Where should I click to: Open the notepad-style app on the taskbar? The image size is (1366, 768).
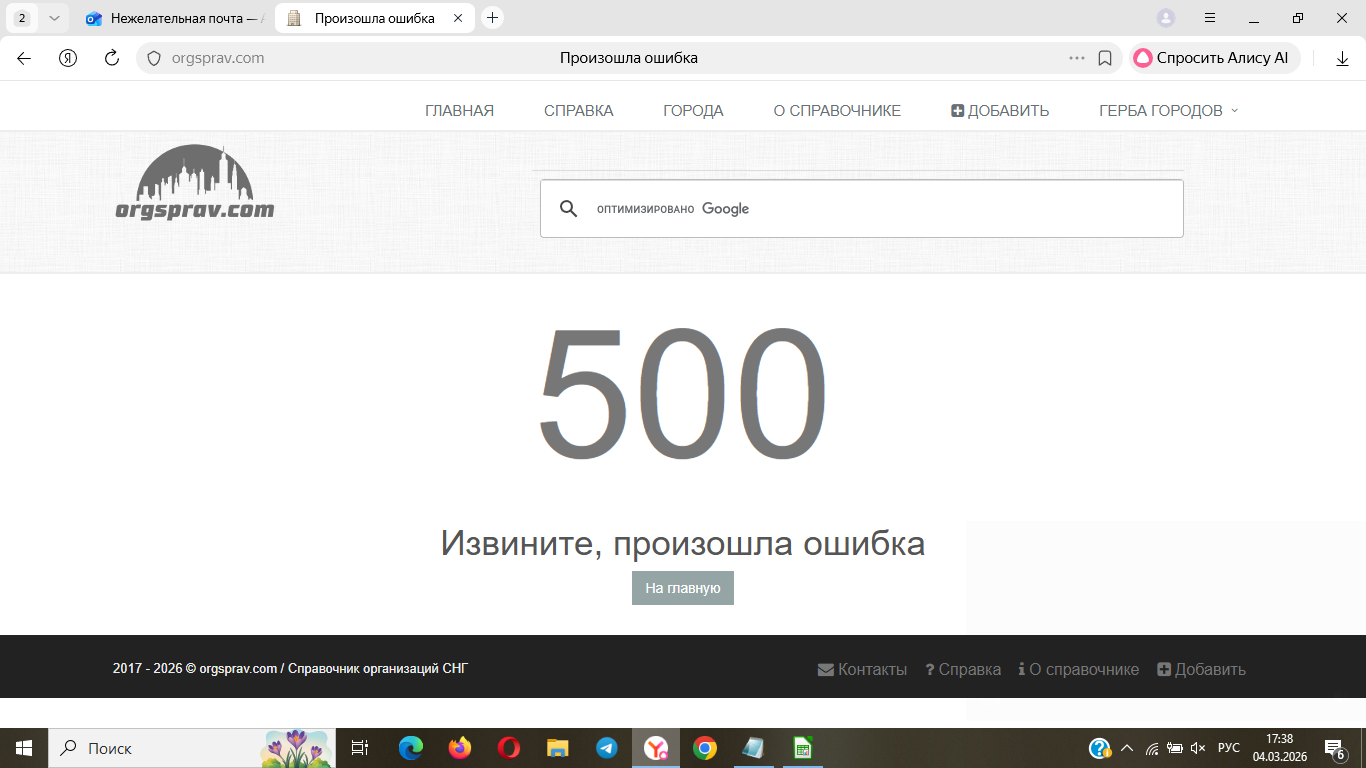(x=753, y=748)
